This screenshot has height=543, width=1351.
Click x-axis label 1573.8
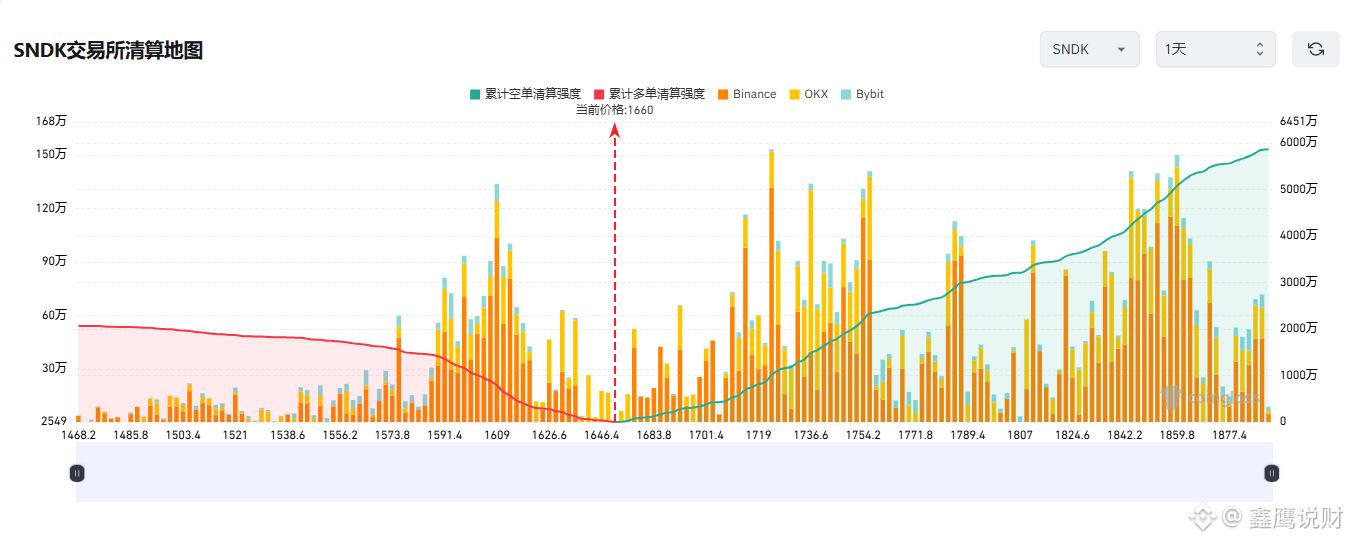[392, 435]
